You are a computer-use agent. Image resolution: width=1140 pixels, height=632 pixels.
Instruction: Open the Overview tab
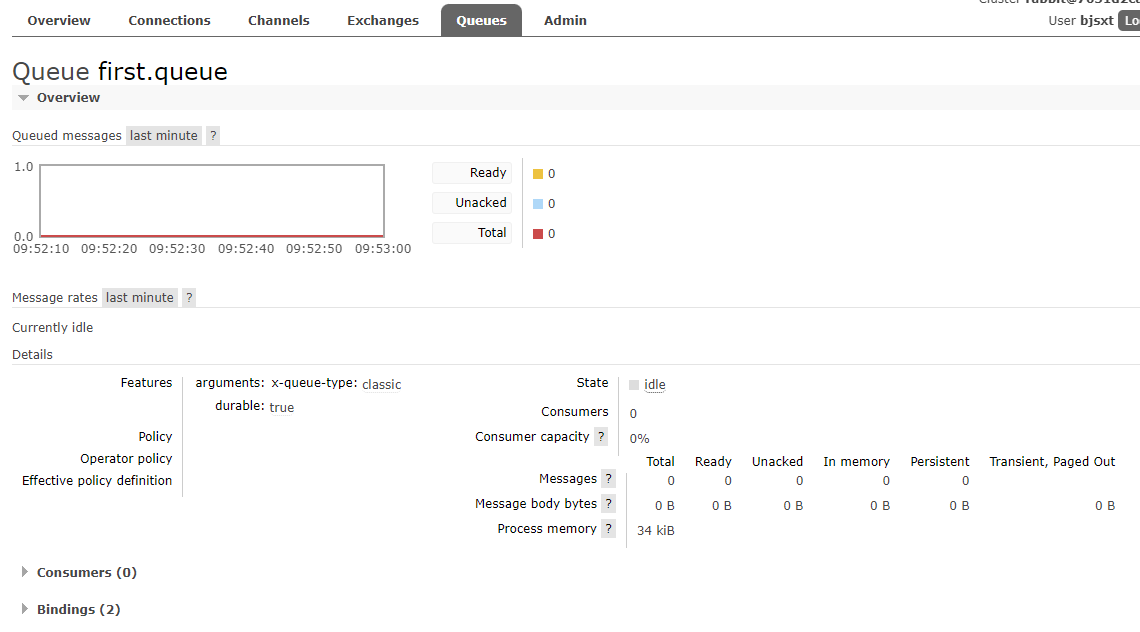click(59, 20)
